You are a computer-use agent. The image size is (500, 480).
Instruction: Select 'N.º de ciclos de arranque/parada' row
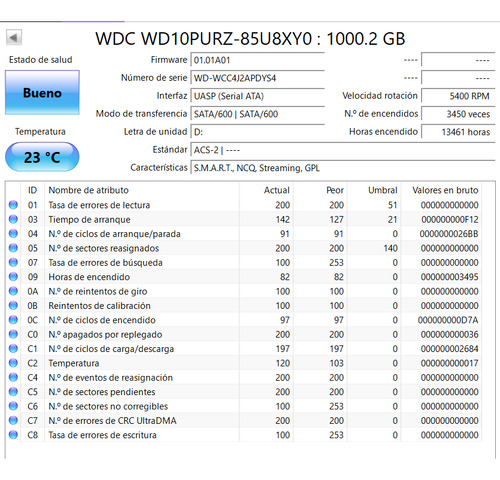[244, 233]
